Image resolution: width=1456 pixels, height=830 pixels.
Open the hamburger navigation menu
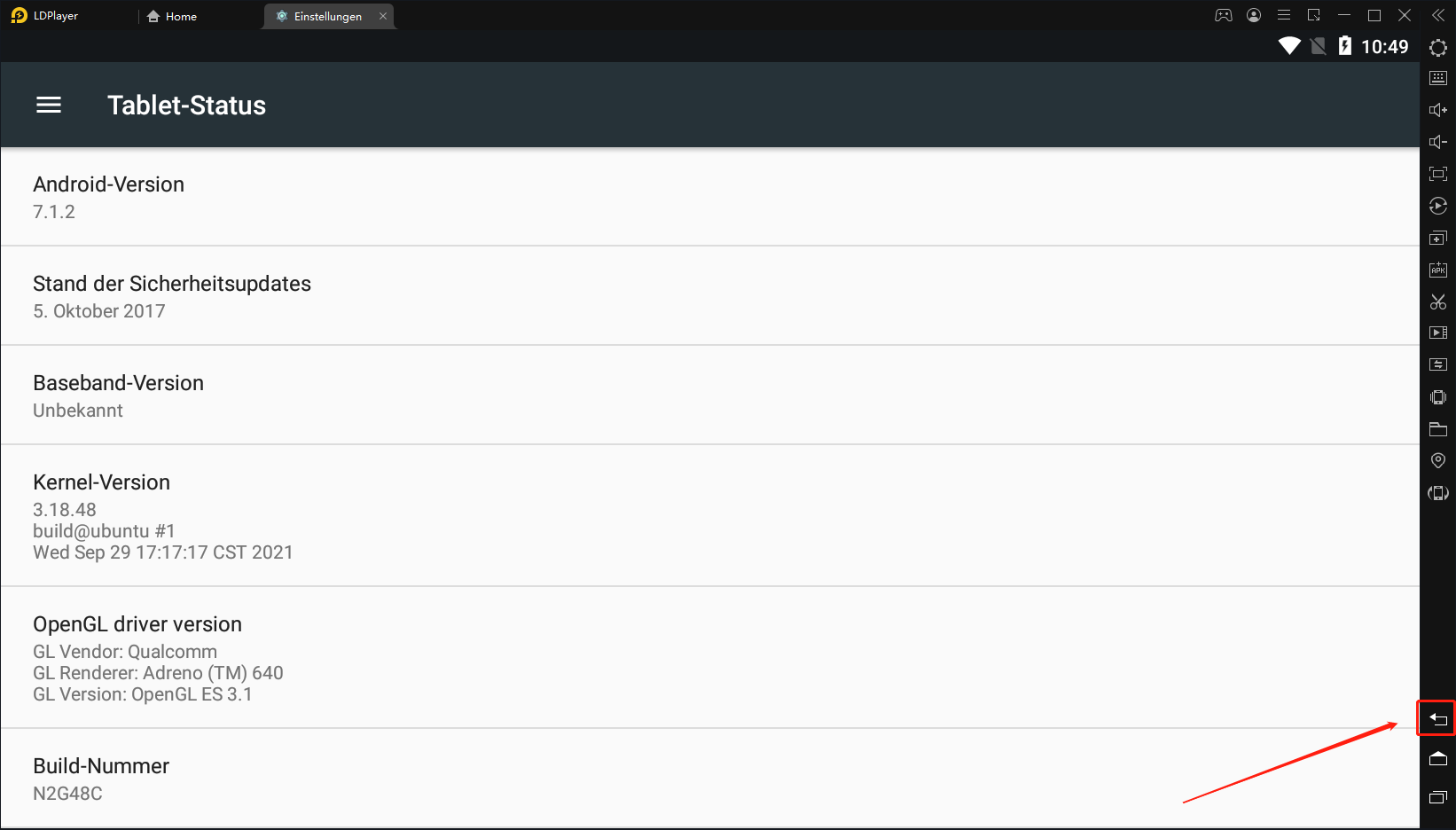(49, 106)
